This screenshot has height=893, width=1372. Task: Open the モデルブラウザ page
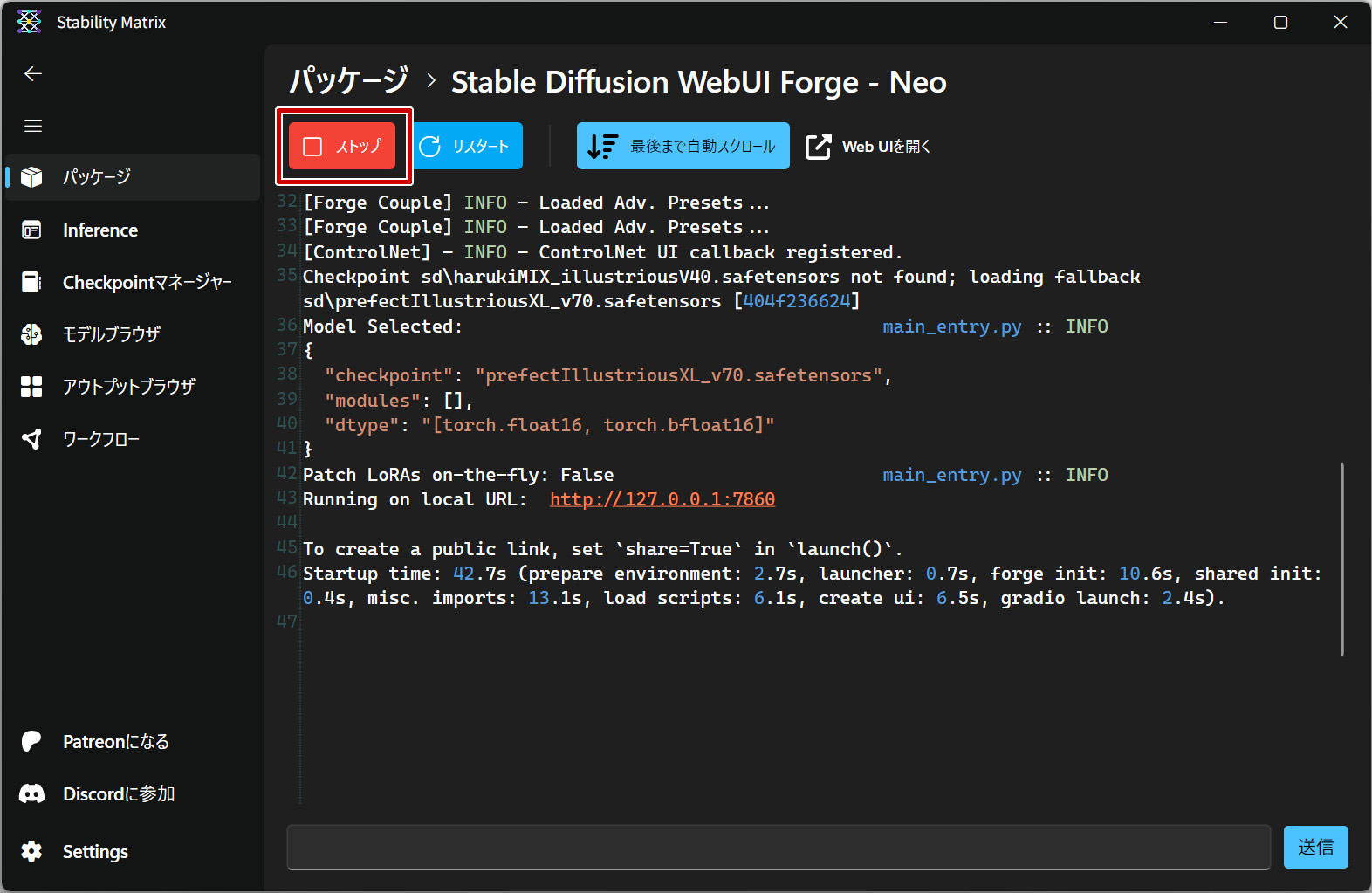coord(111,334)
